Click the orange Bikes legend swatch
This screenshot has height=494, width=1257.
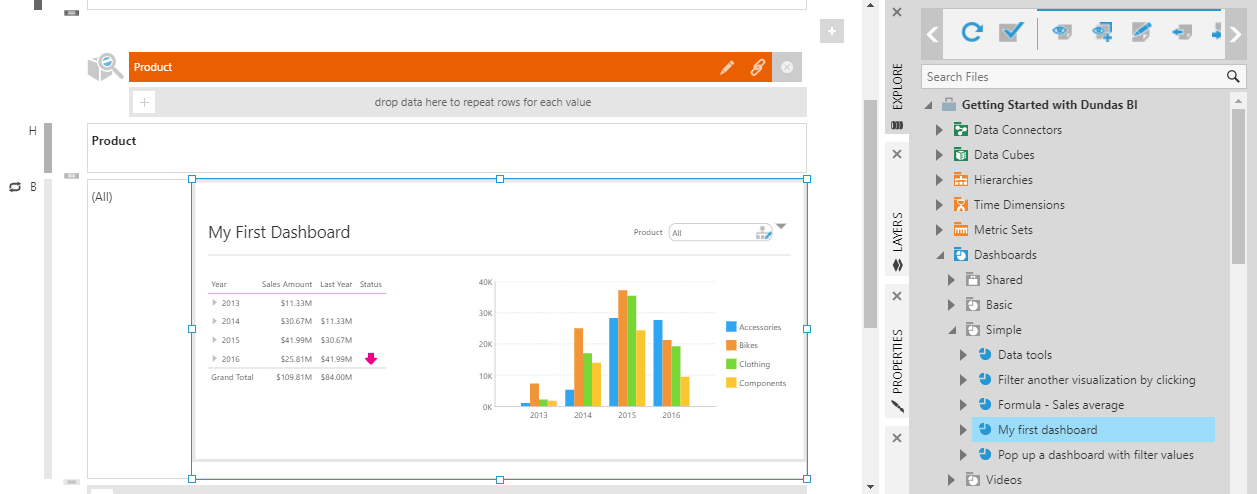point(731,345)
